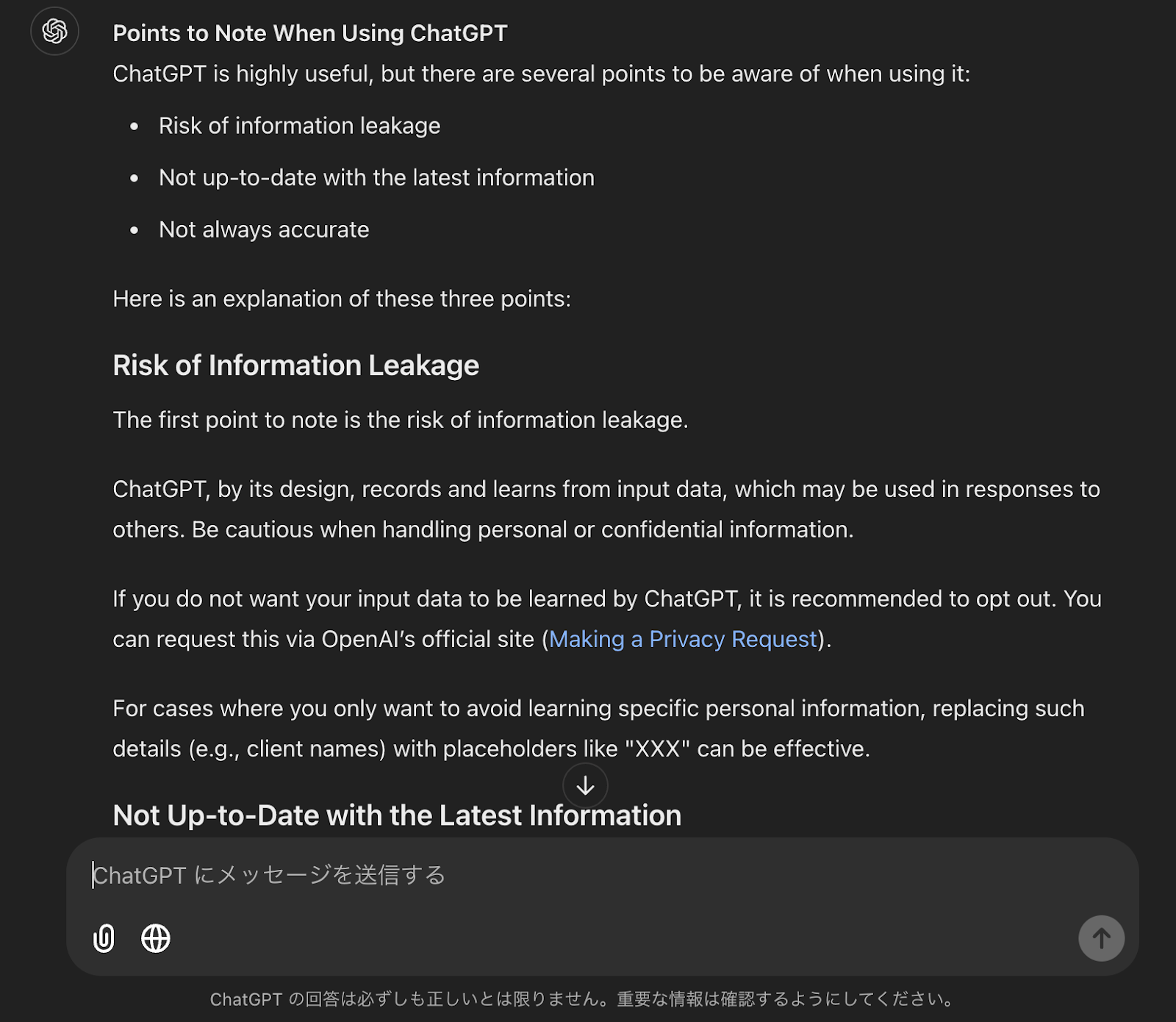Click paragraph starting 'If you do not want your input data'
This screenshot has height=1022, width=1176.
point(607,618)
